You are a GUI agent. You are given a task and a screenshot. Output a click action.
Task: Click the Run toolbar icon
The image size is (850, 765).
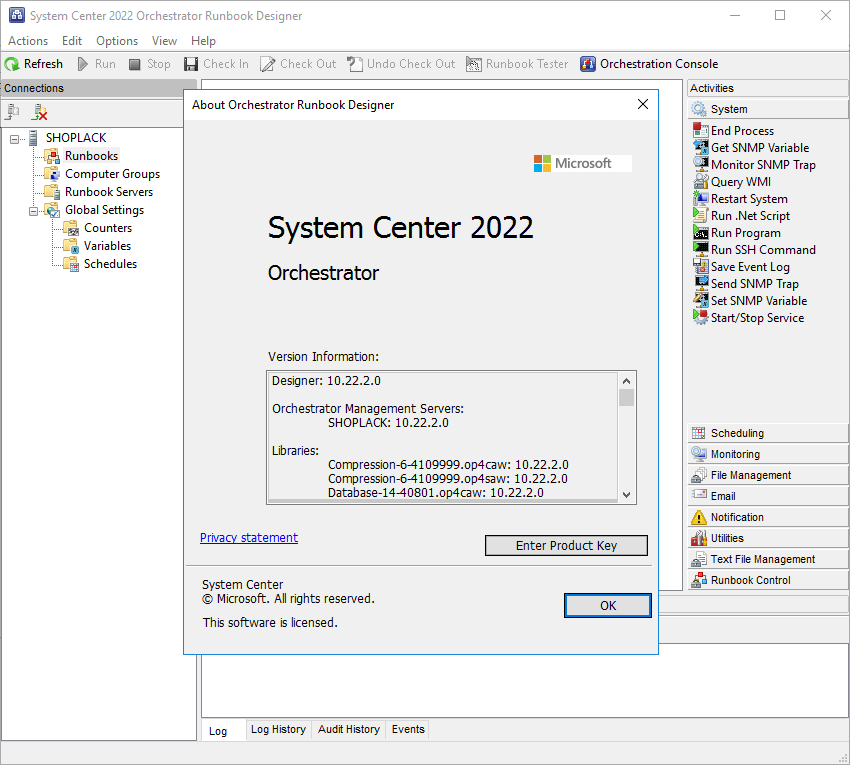[83, 64]
